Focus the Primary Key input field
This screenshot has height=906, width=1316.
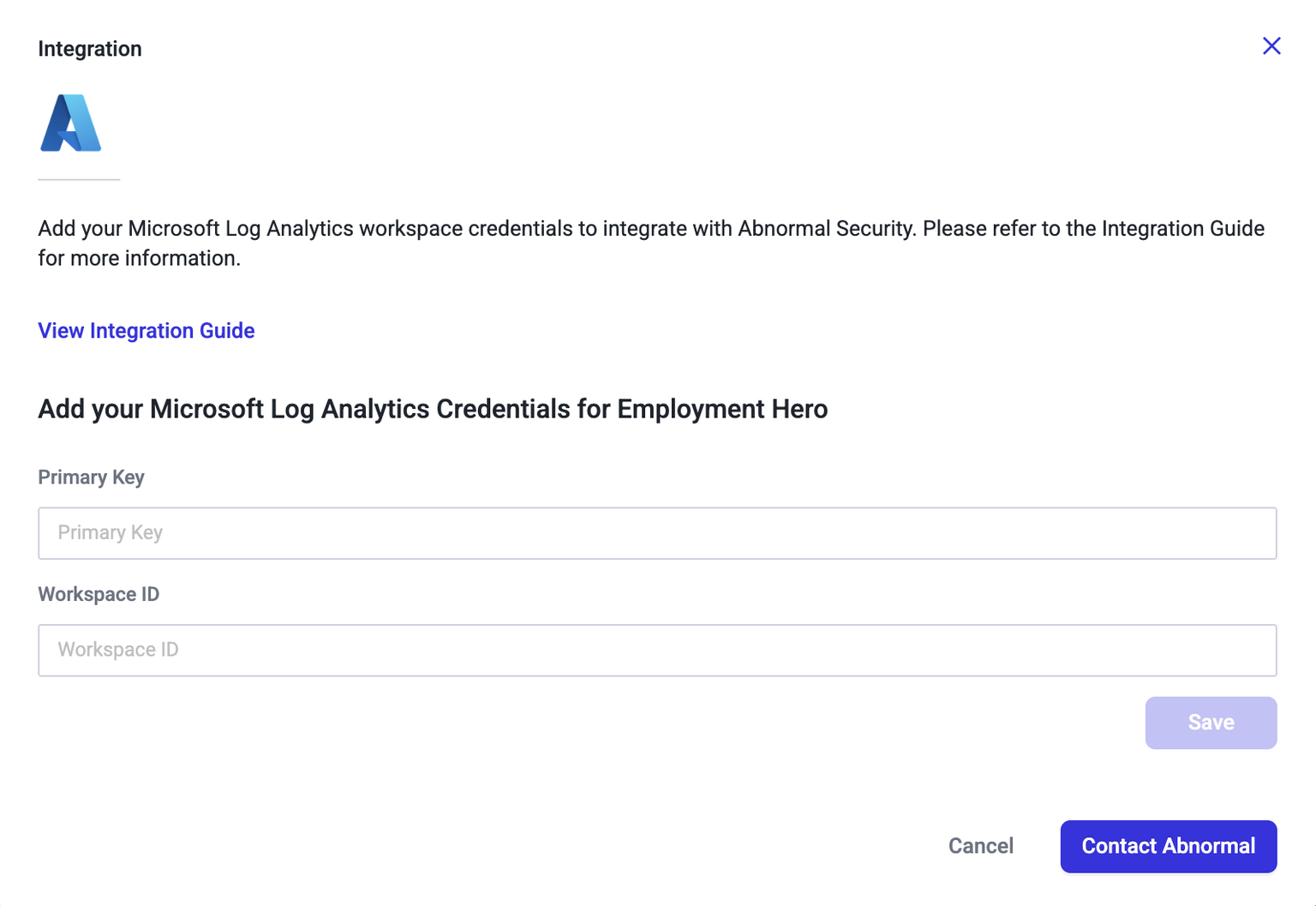[x=657, y=533]
